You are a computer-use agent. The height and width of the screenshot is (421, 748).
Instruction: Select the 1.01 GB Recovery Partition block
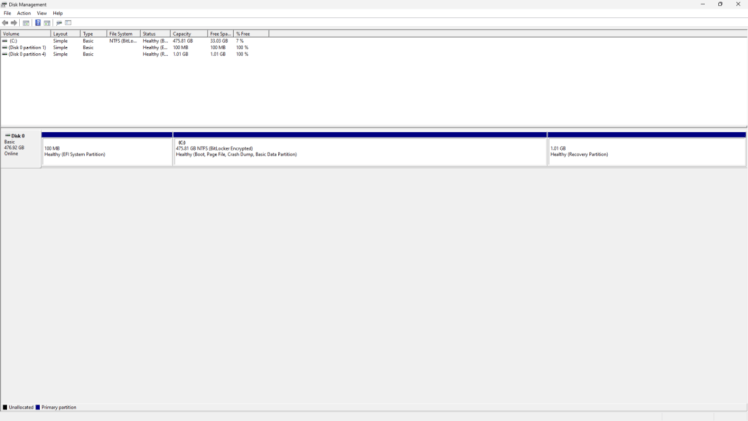click(646, 152)
